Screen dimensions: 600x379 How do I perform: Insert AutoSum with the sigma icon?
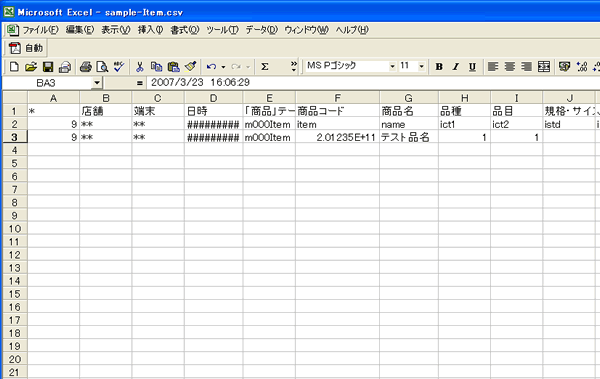point(264,67)
